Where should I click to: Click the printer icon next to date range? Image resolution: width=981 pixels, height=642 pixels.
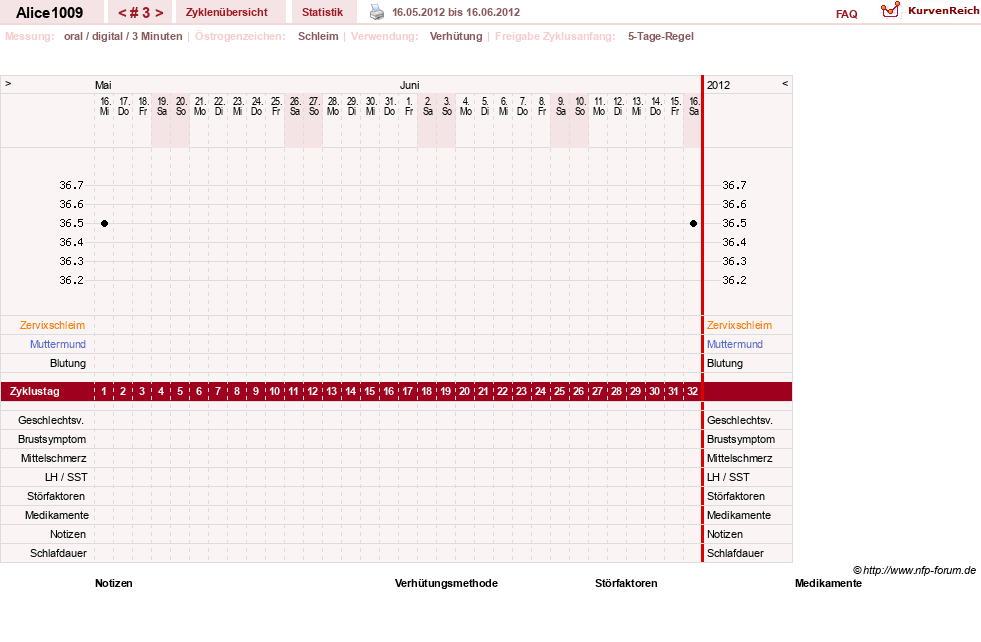coord(377,12)
